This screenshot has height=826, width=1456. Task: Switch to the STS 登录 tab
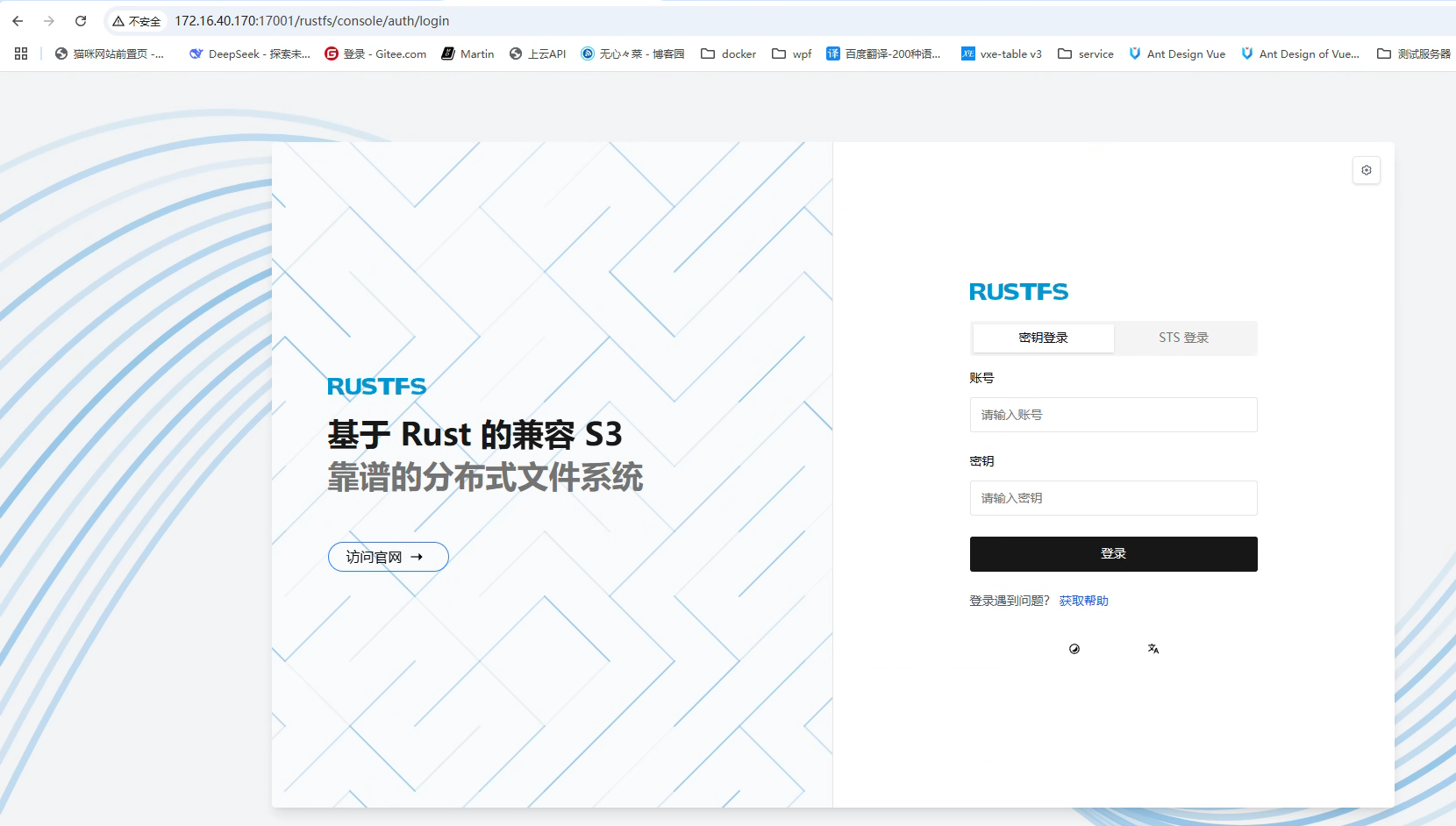[x=1184, y=338]
